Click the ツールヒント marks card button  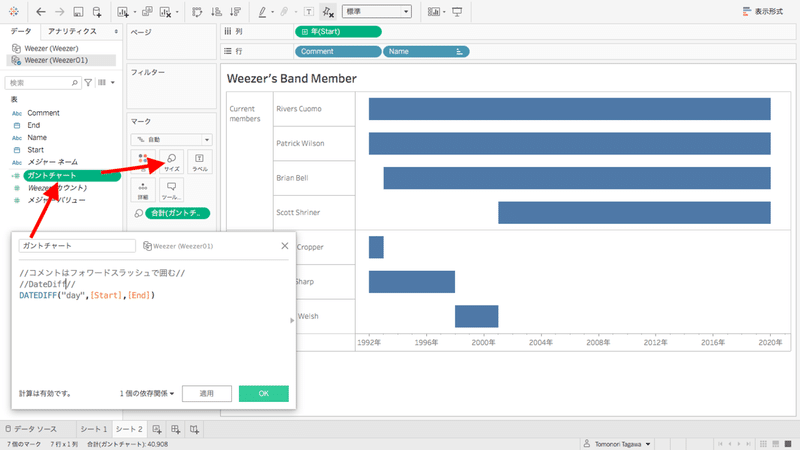click(171, 190)
